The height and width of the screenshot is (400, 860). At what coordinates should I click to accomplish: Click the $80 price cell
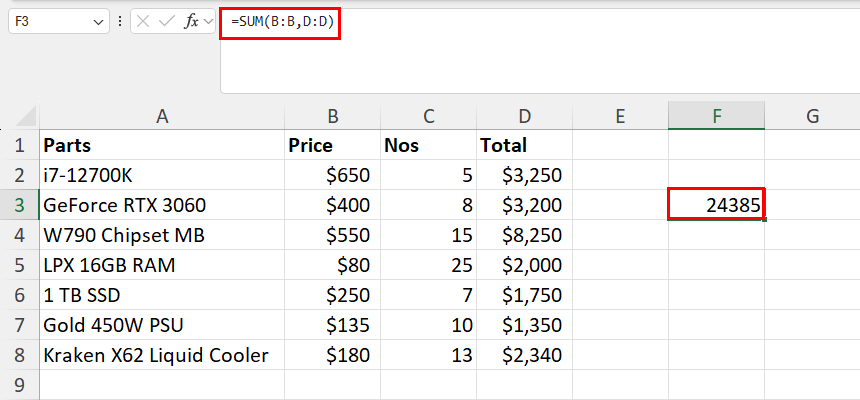tap(332, 265)
